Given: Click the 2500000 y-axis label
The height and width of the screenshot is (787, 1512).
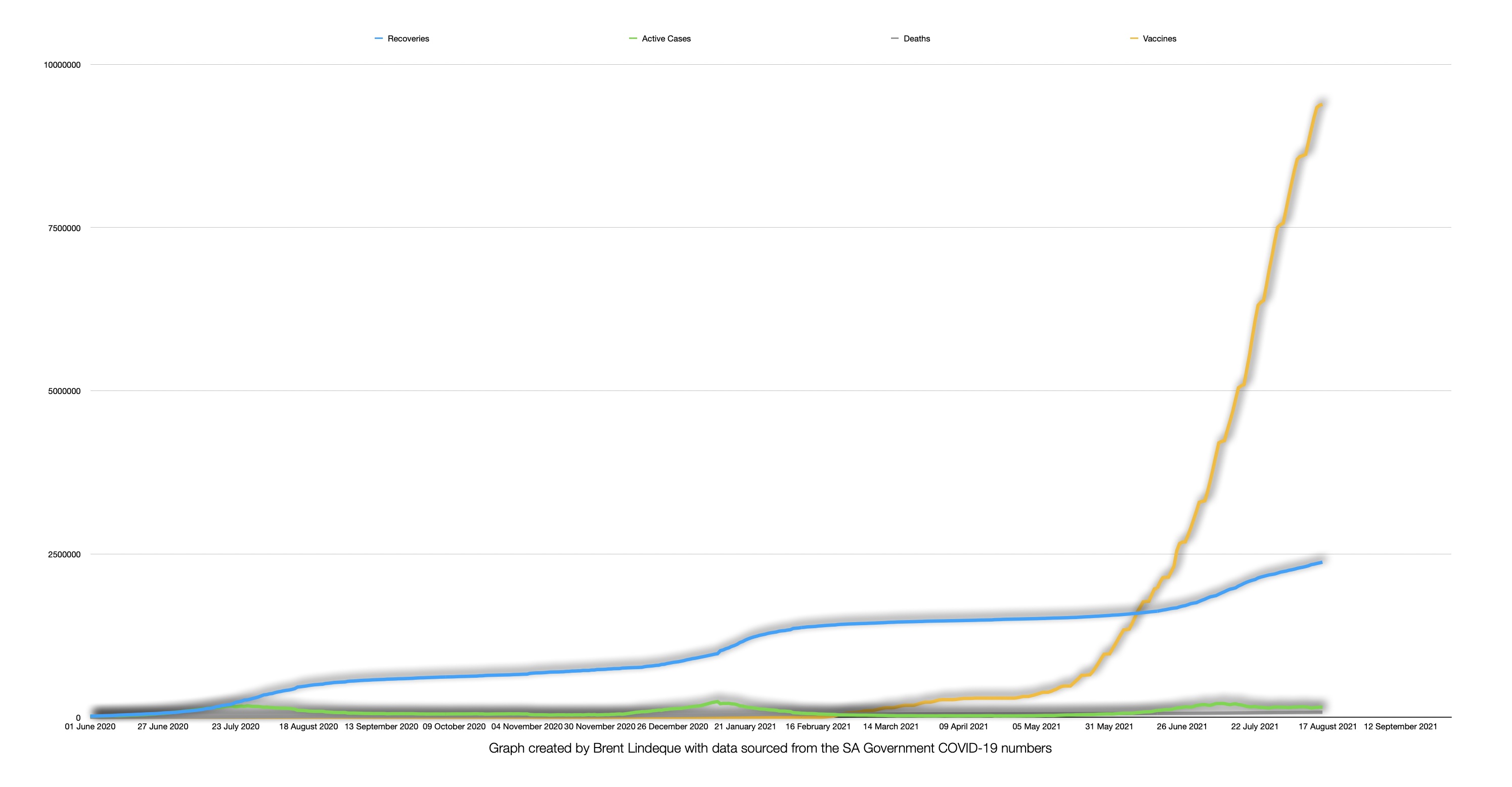Looking at the screenshot, I should [64, 555].
